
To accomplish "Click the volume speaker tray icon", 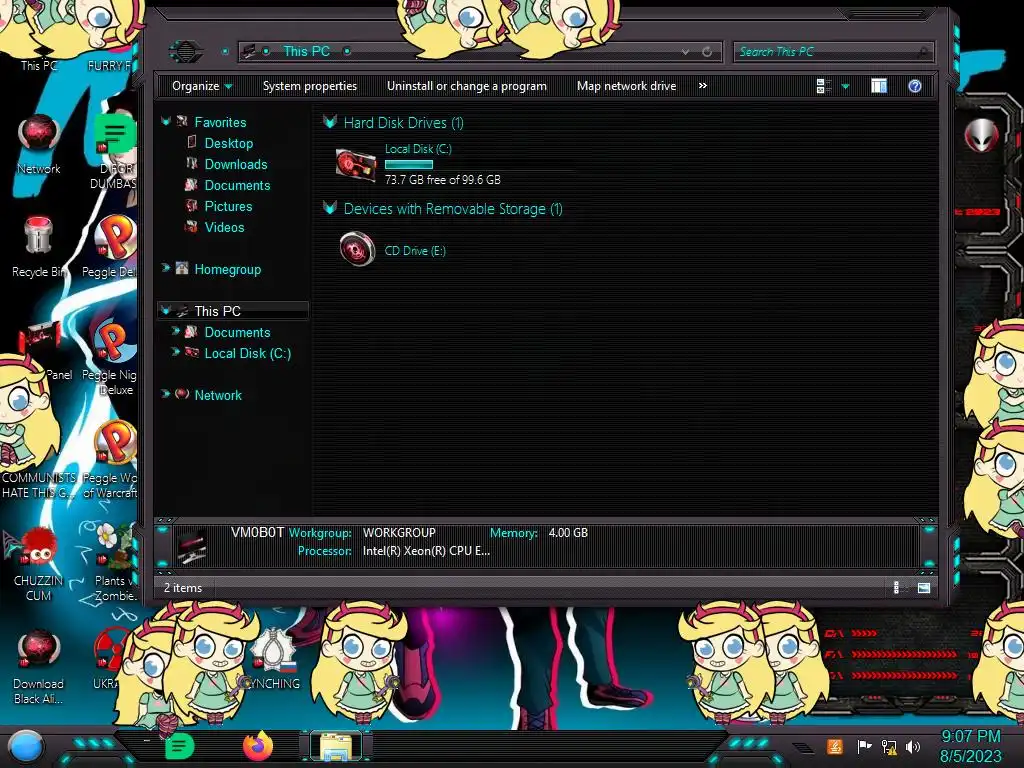I will pos(913,746).
